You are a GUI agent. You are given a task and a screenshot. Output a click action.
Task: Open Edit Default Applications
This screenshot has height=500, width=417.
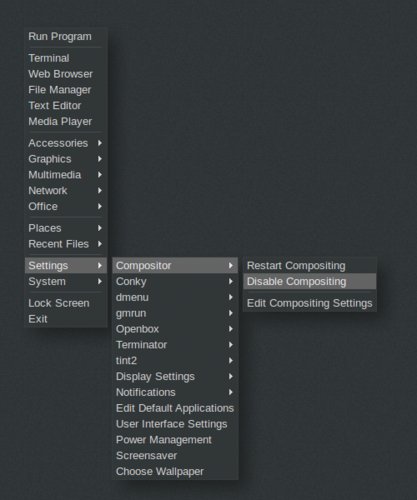175,408
